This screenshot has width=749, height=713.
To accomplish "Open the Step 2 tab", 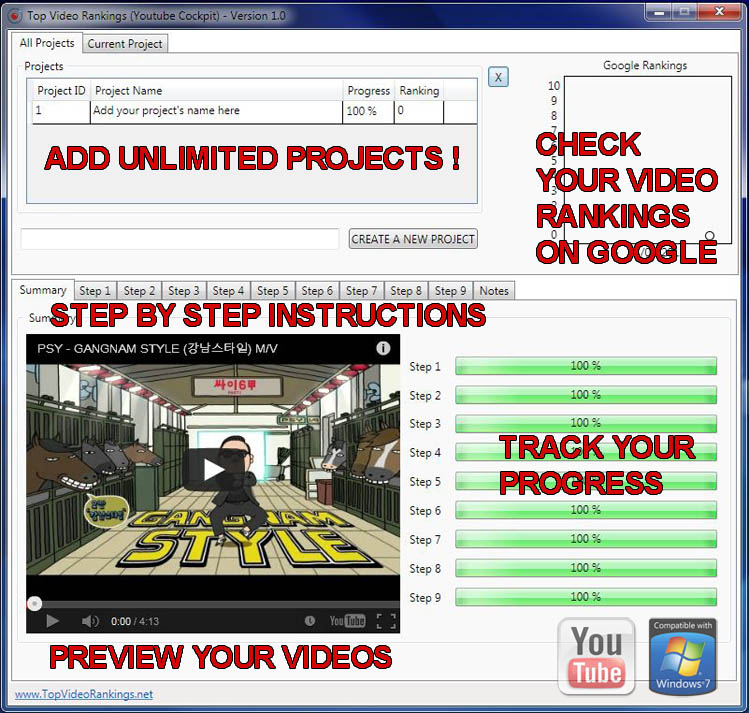I will (x=139, y=291).
